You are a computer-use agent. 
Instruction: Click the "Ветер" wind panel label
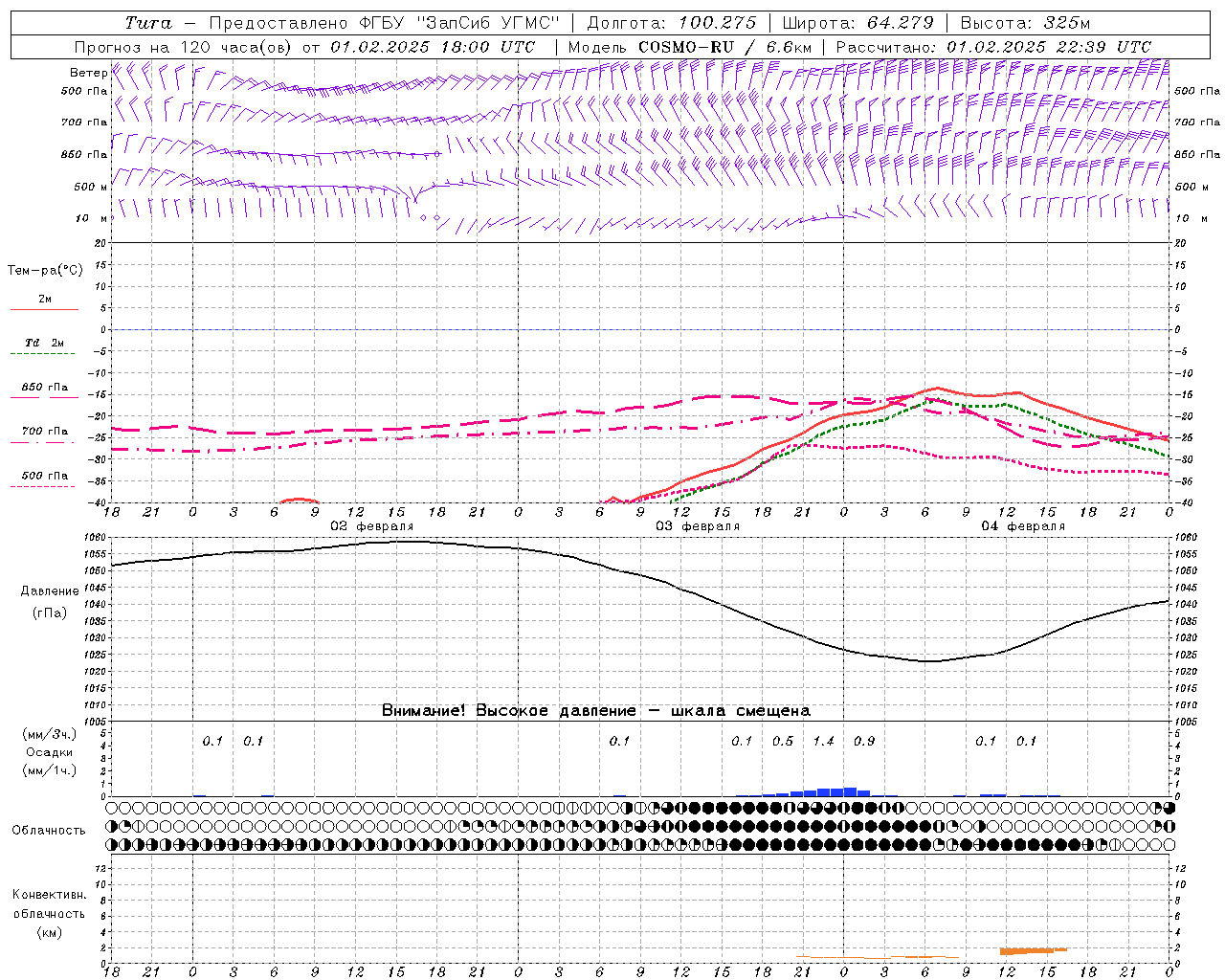point(89,73)
